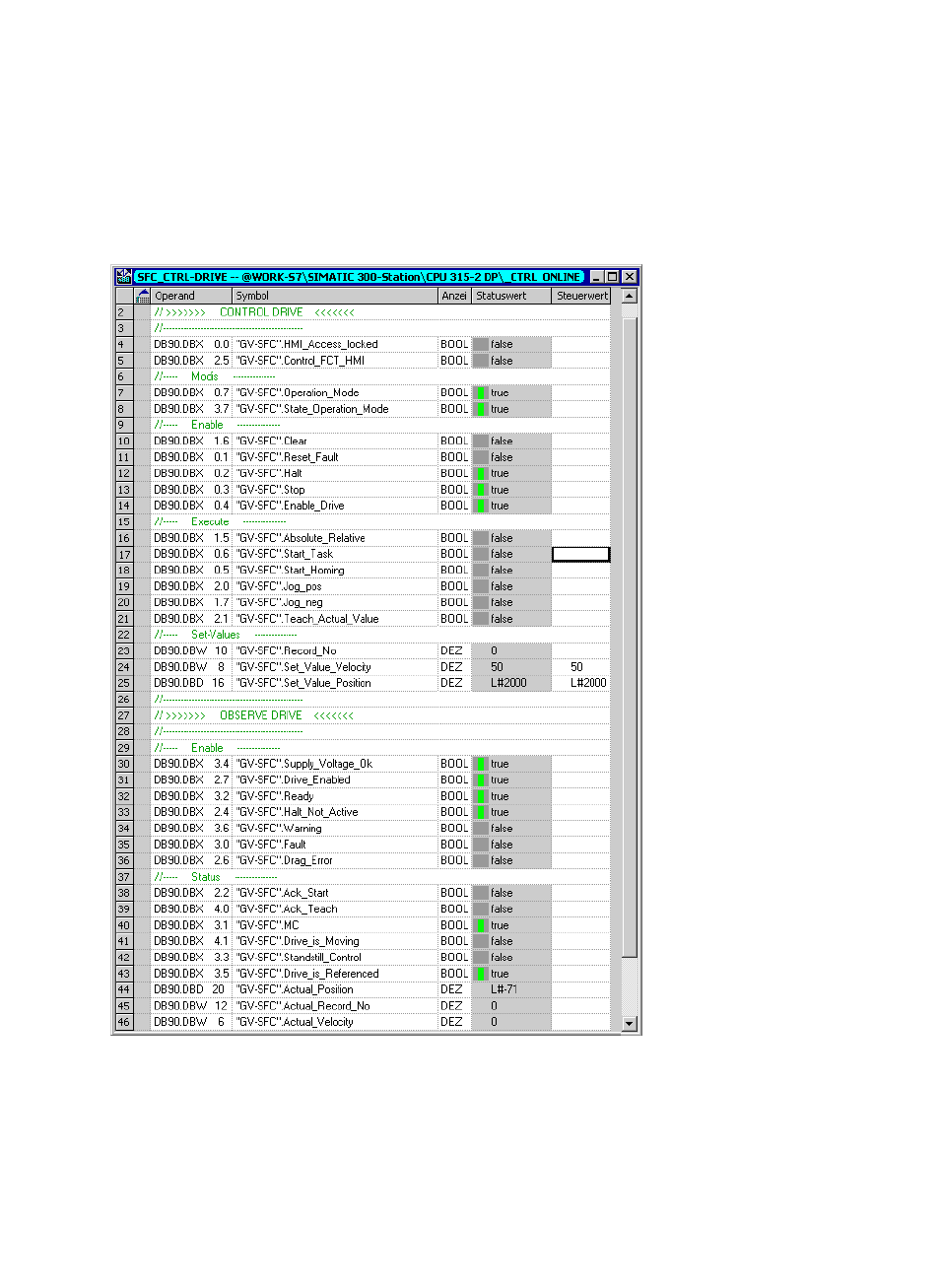Click the scroll down arrow of the table
The height and width of the screenshot is (1288, 940).
pos(630,1023)
